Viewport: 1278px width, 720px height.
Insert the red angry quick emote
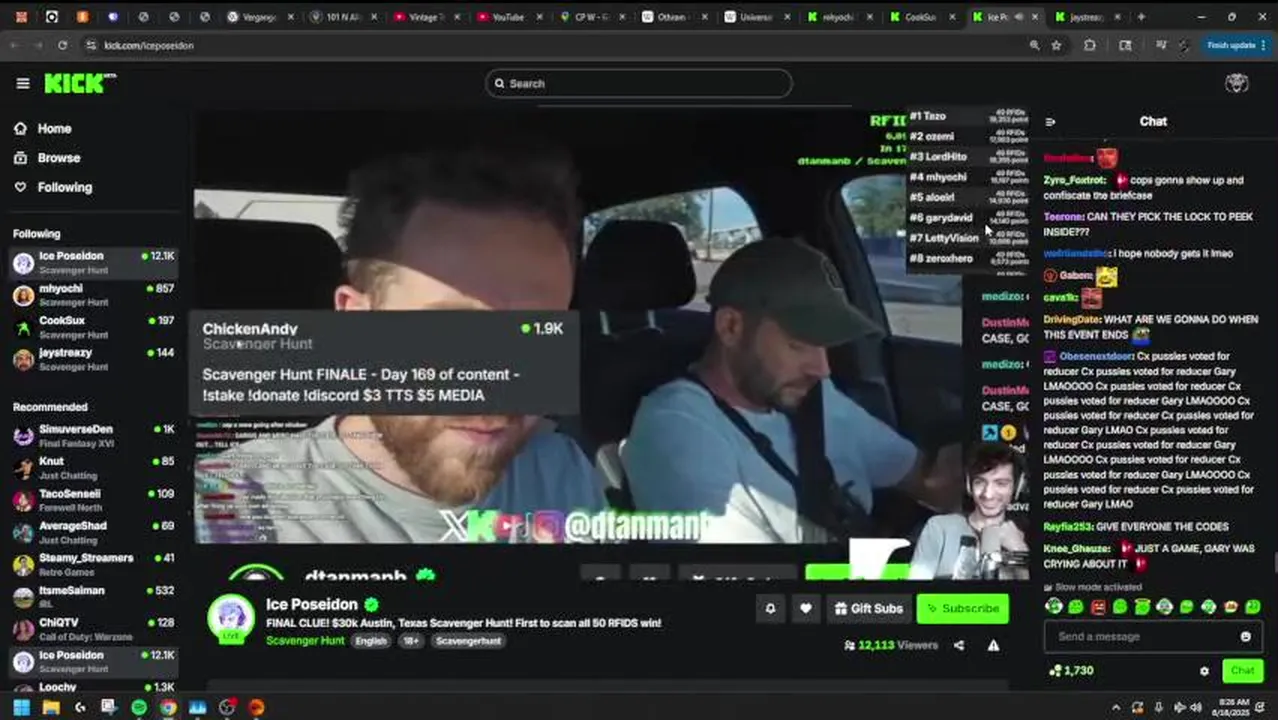(1098, 607)
